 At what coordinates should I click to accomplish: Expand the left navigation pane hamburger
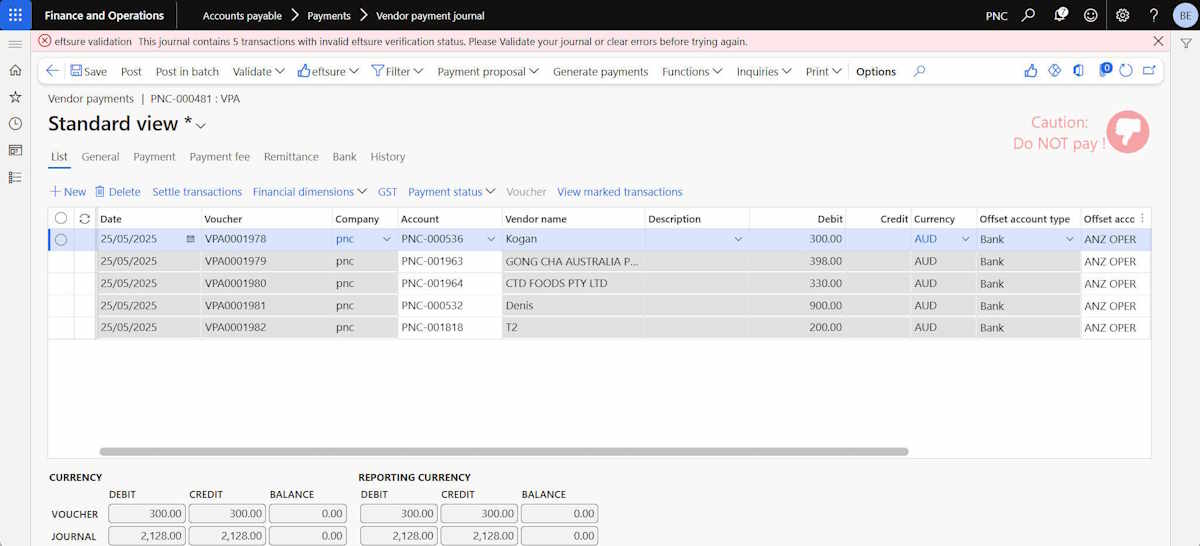click(x=15, y=44)
